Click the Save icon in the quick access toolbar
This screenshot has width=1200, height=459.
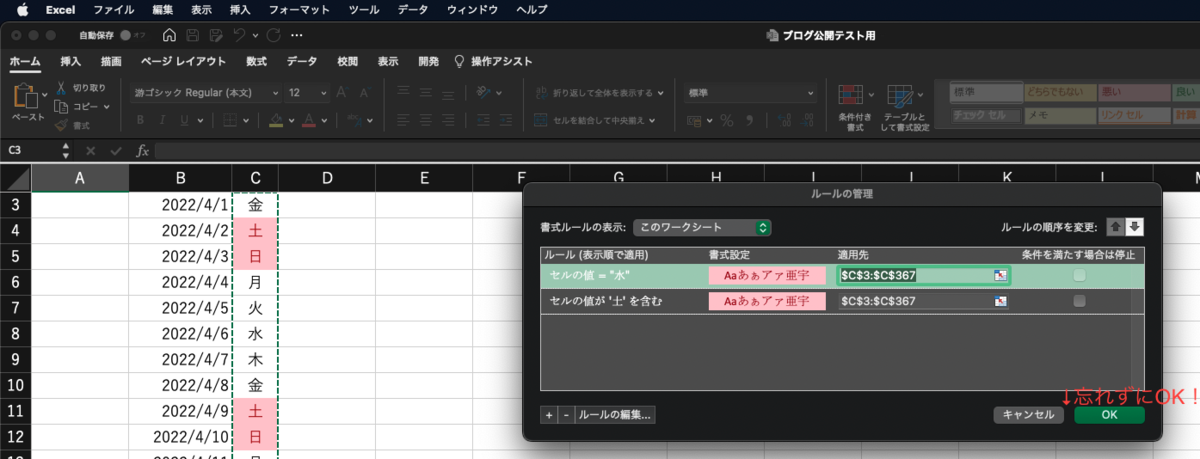(192, 35)
